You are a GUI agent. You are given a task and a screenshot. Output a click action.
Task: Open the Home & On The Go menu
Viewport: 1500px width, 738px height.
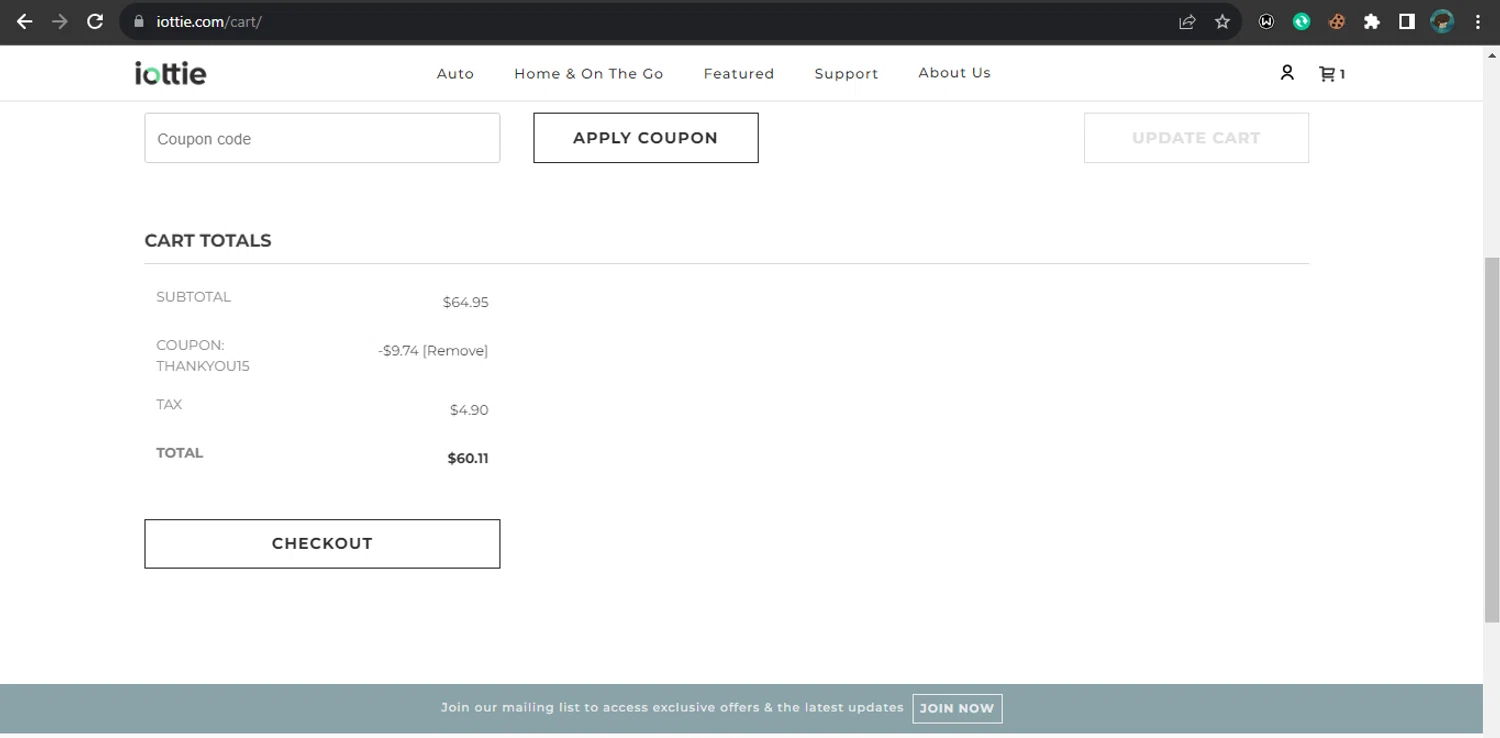click(x=589, y=74)
